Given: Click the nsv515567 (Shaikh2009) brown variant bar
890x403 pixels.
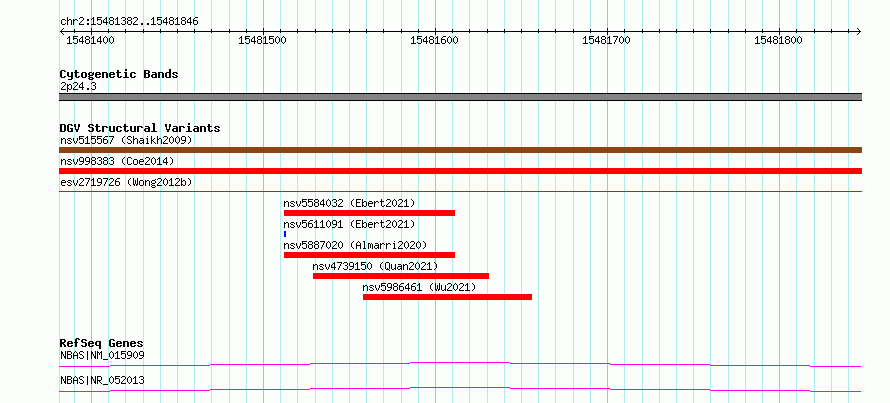Looking at the screenshot, I should pyautogui.click(x=460, y=150).
